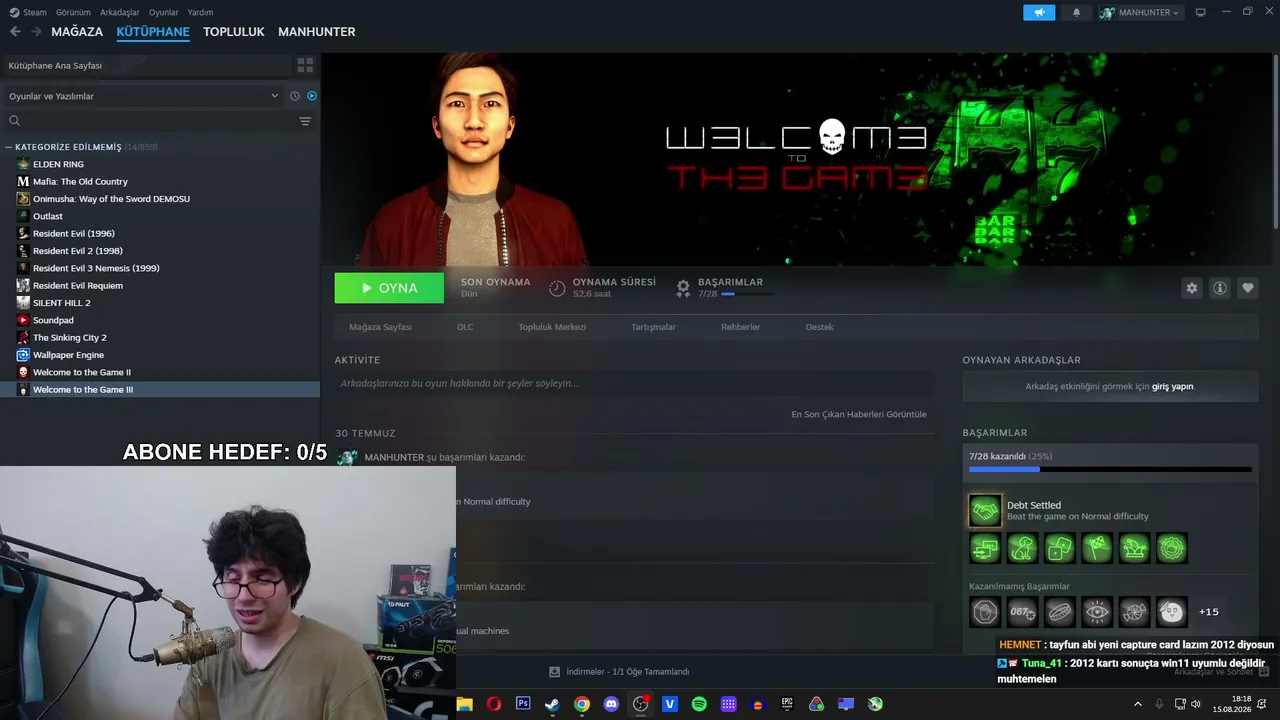
Task: Open the Oyunlar ve Yazılımlar dropdown
Action: tap(144, 96)
